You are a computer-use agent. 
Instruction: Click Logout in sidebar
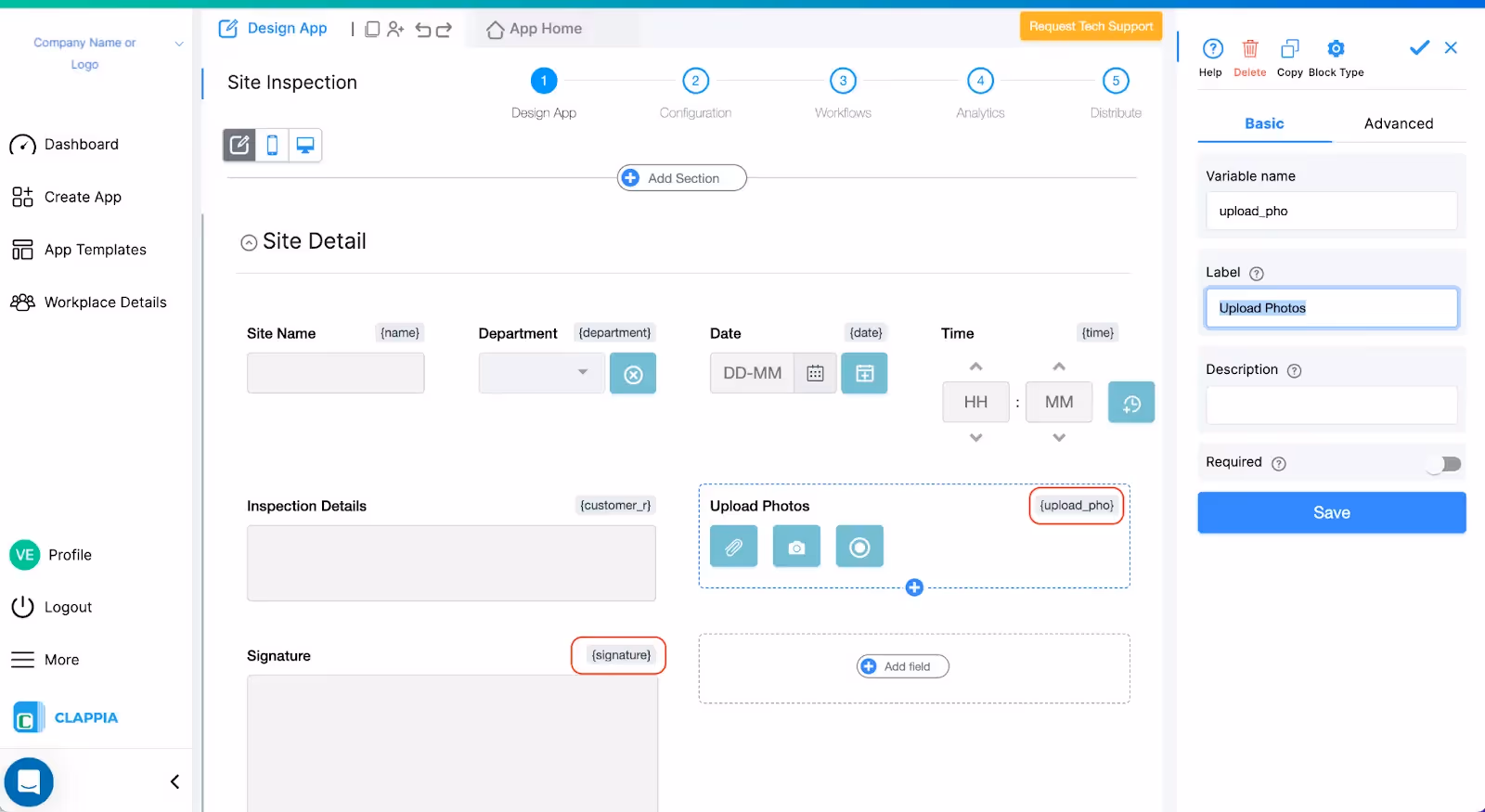point(52,607)
